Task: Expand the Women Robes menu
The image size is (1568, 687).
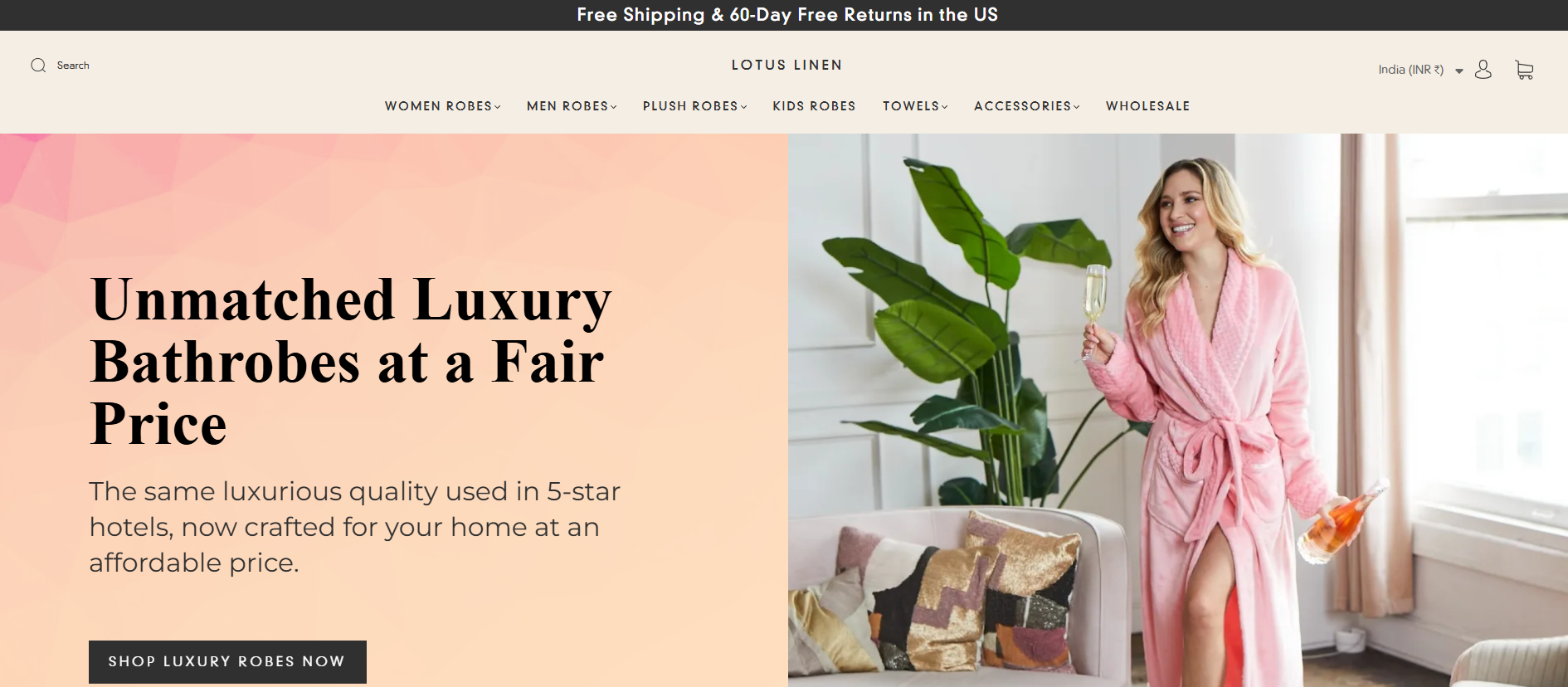Action: coord(442,106)
